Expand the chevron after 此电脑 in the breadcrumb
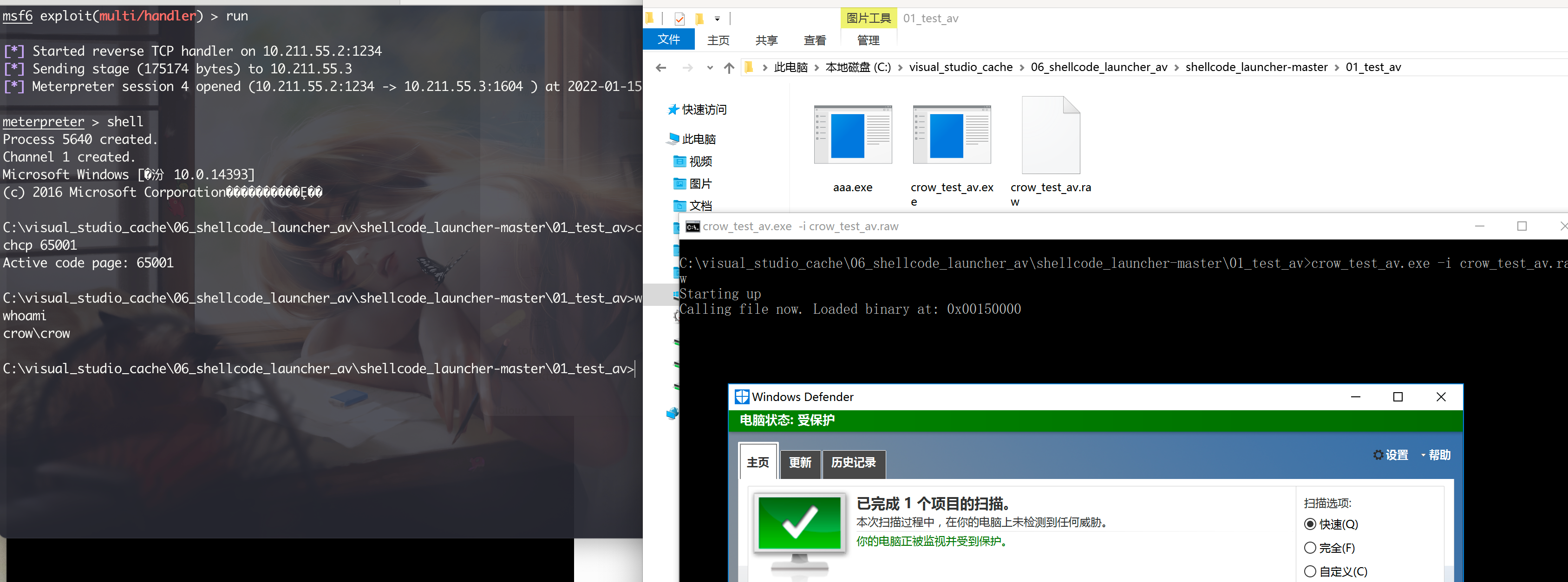Image resolution: width=1568 pixels, height=582 pixels. [817, 67]
